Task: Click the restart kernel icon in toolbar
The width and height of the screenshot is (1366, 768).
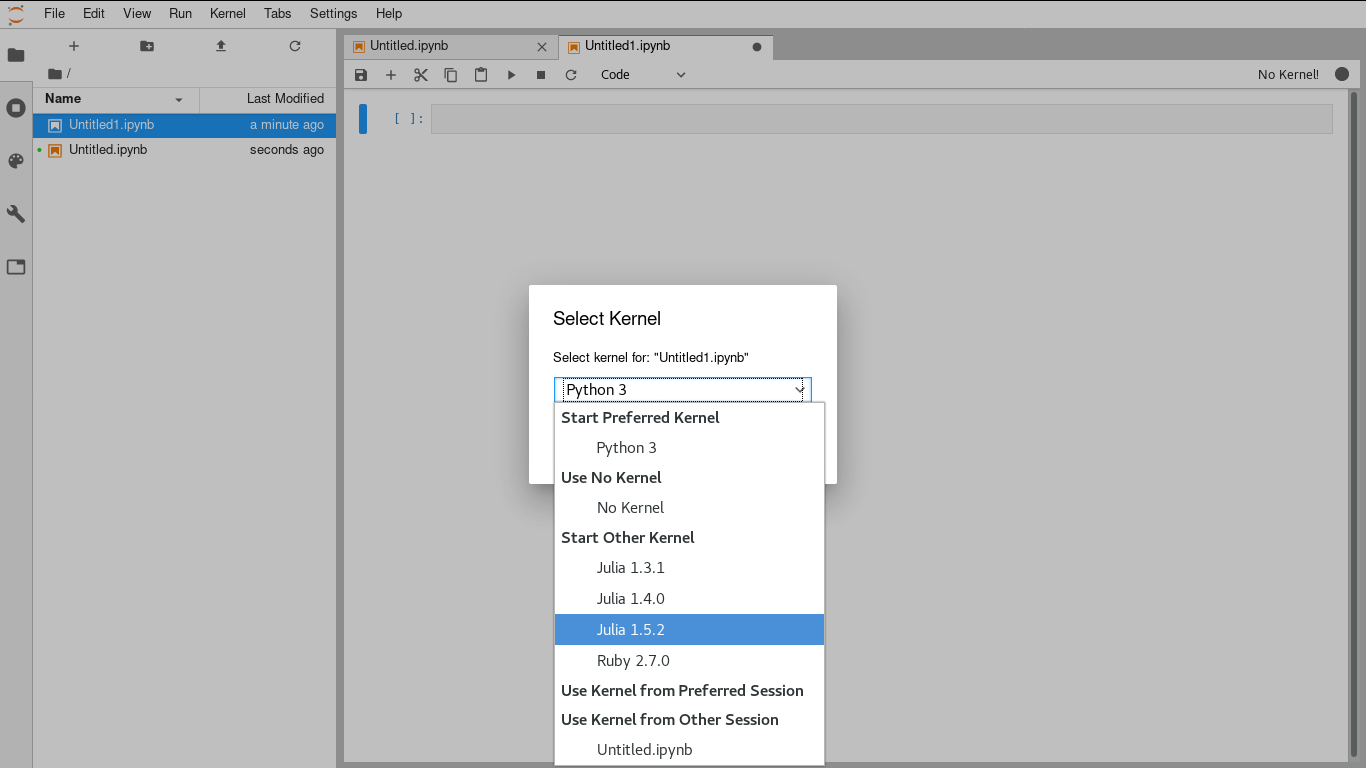Action: click(x=571, y=75)
